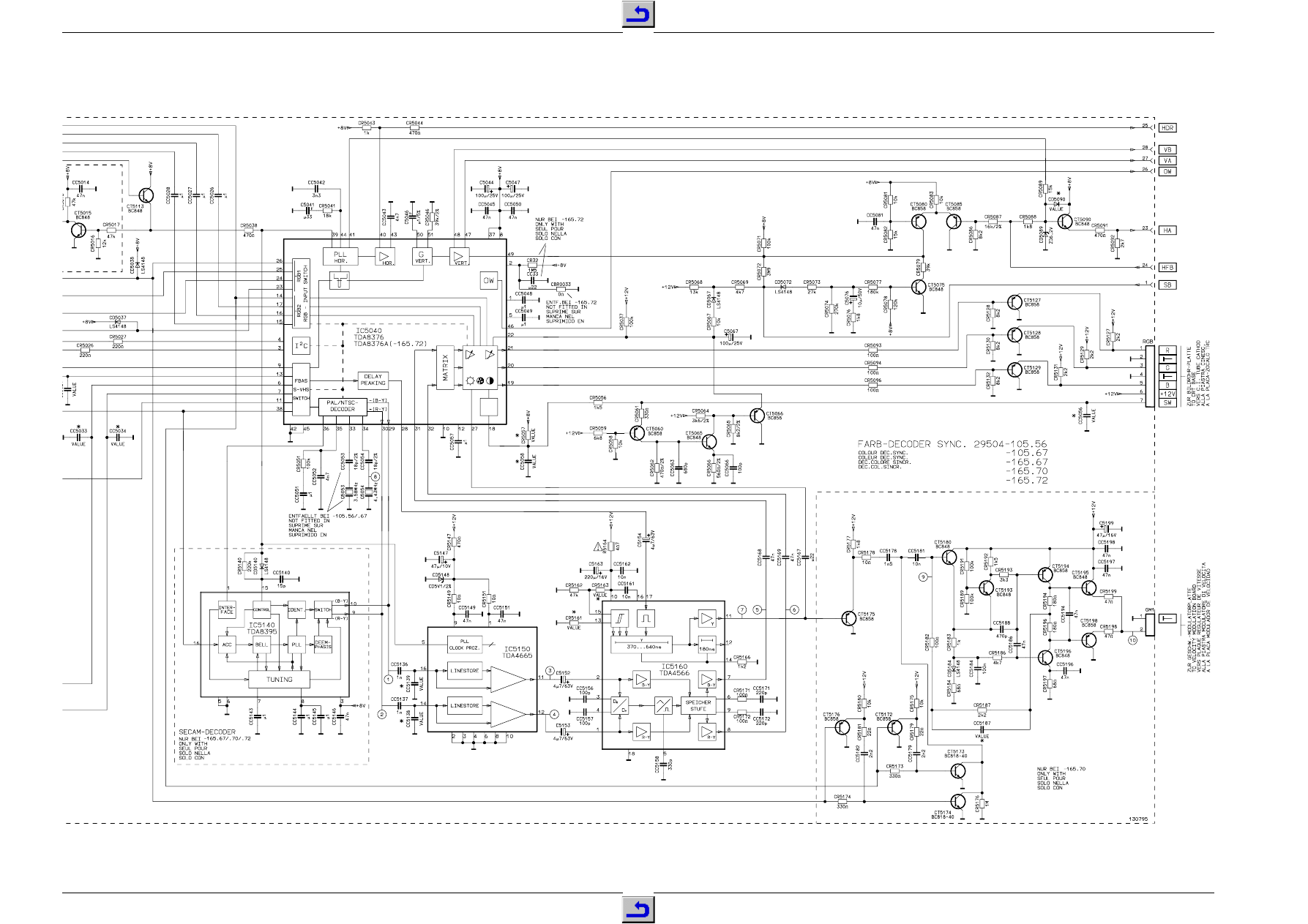The height and width of the screenshot is (924, 1308).
Task: Select the DELAY PEAKING block
Action: point(373,380)
